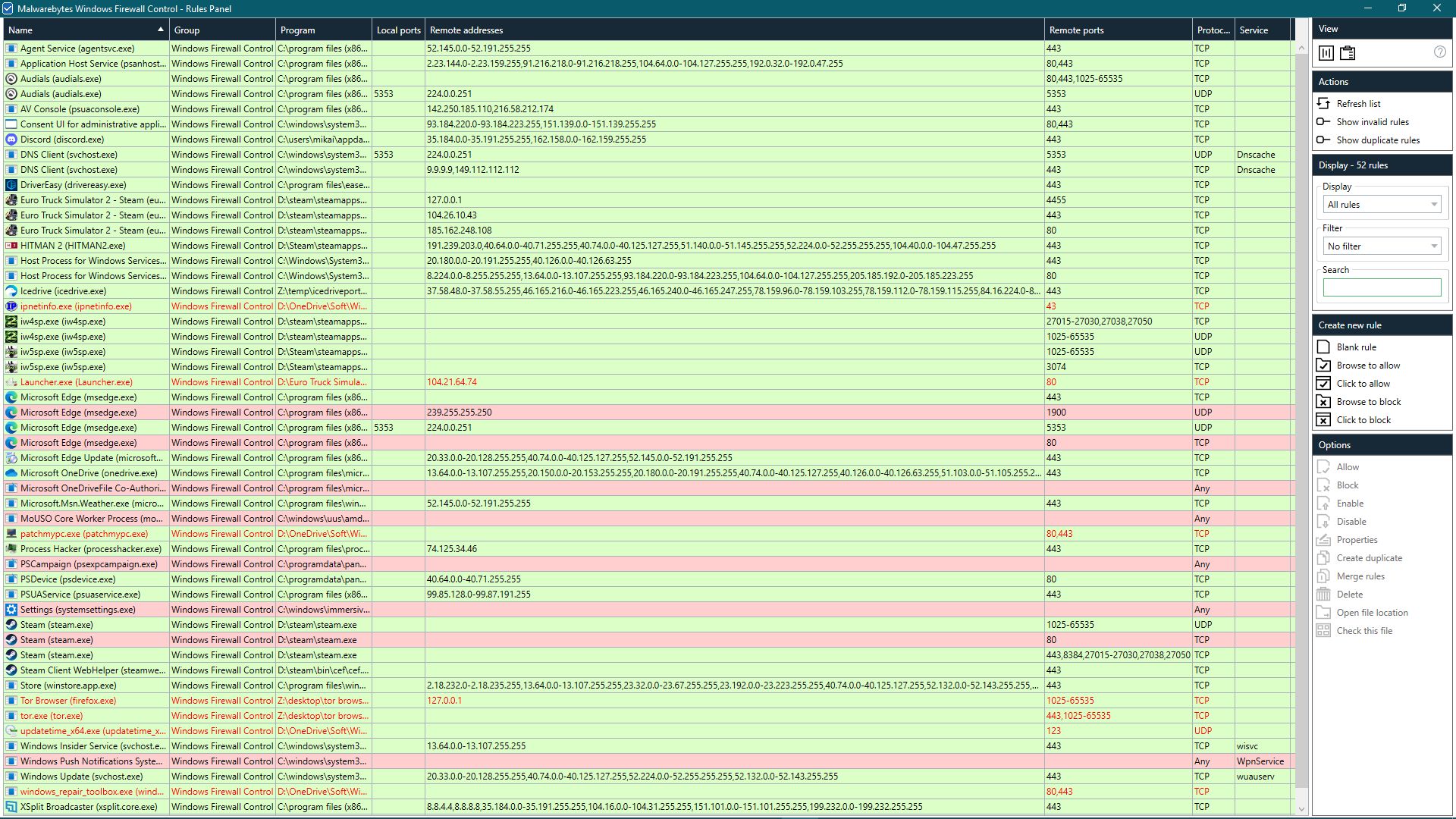Screen dimensions: 1456x819
Task: Sort by the Name column header
Action: click(85, 30)
